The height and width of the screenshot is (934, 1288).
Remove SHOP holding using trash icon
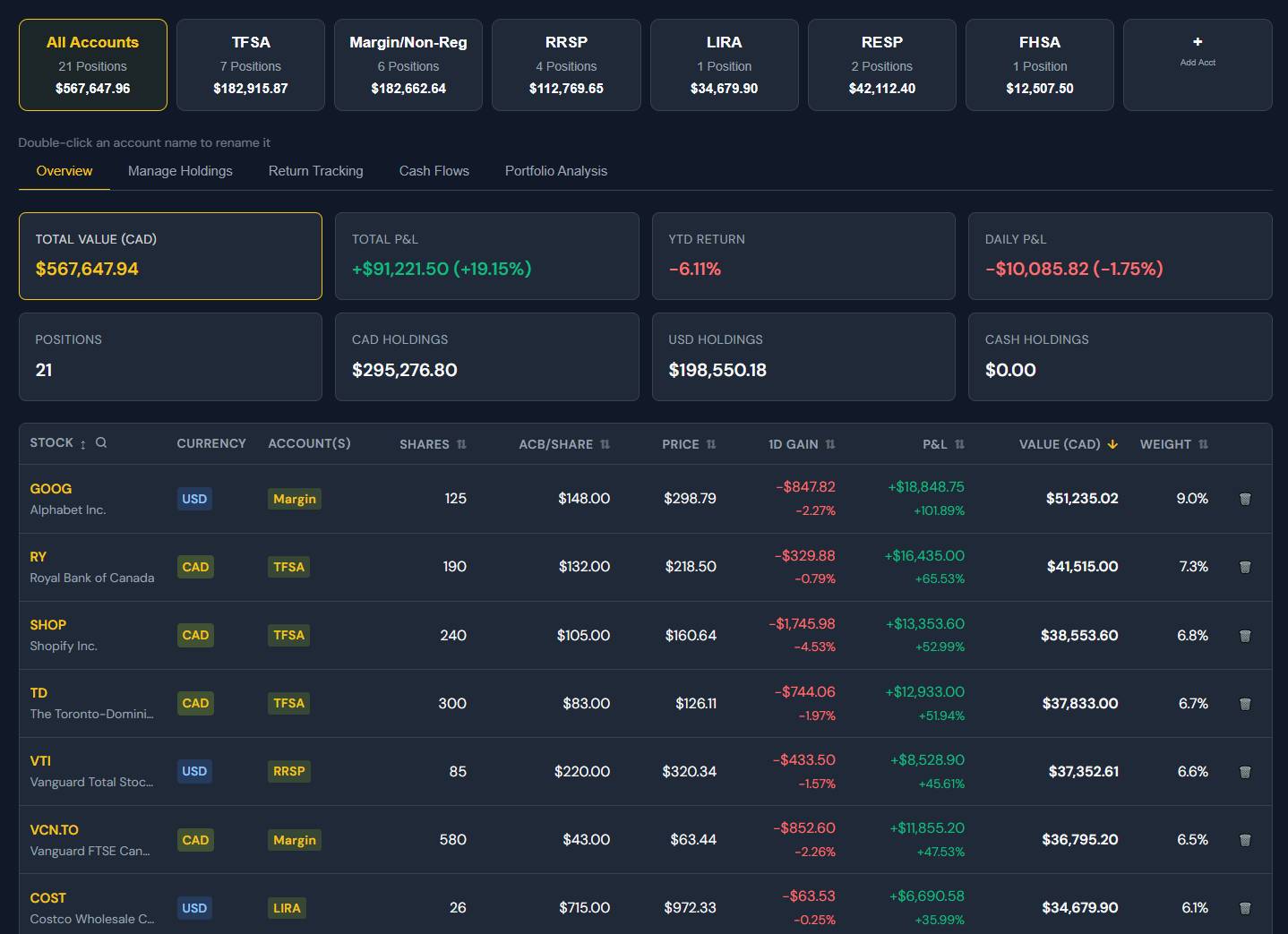click(1244, 636)
